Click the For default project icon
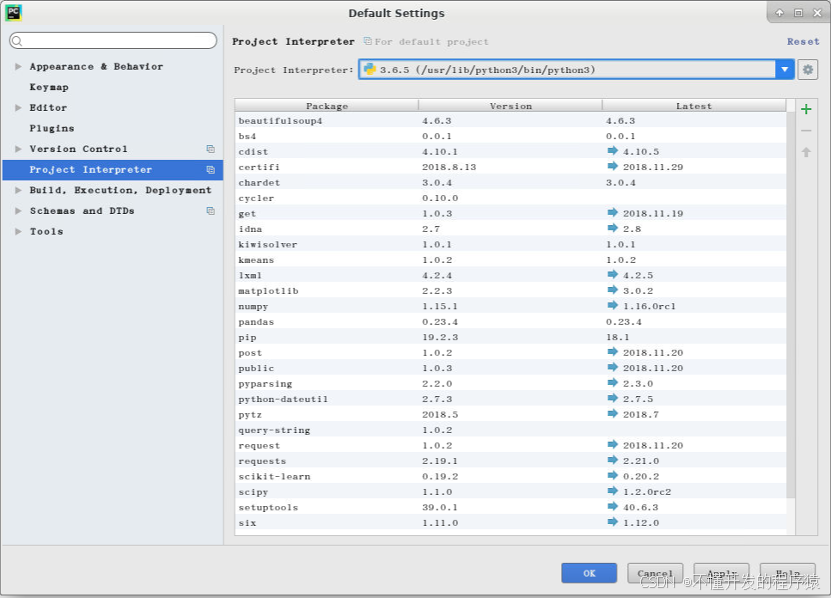Viewport: 832px width, 598px height. 367,41
